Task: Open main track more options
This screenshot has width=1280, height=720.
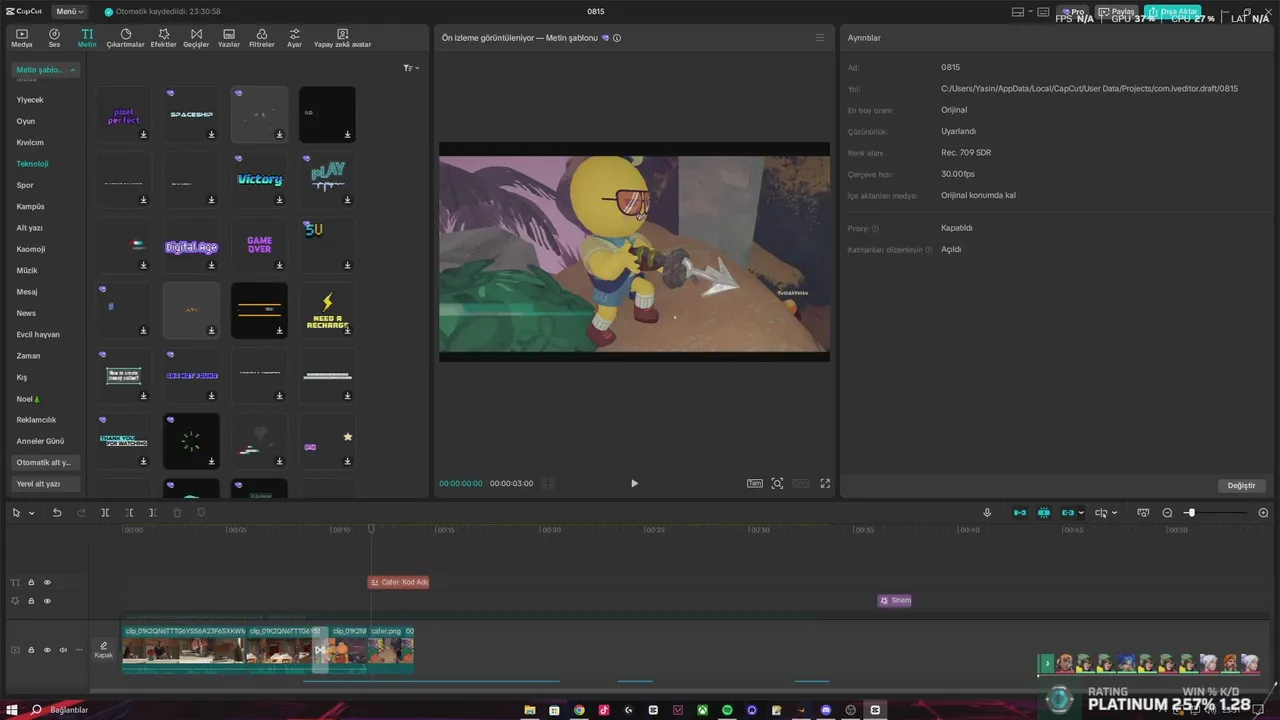Action: pos(78,650)
